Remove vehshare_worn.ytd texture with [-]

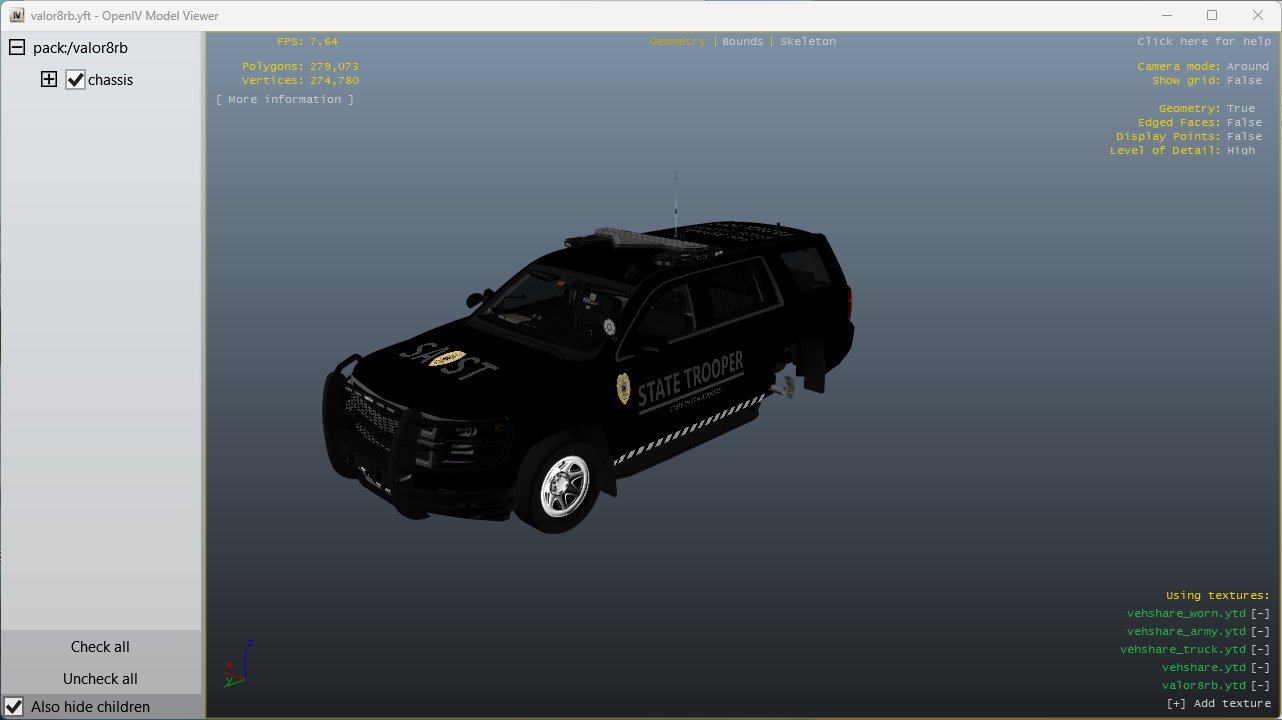click(x=1260, y=614)
